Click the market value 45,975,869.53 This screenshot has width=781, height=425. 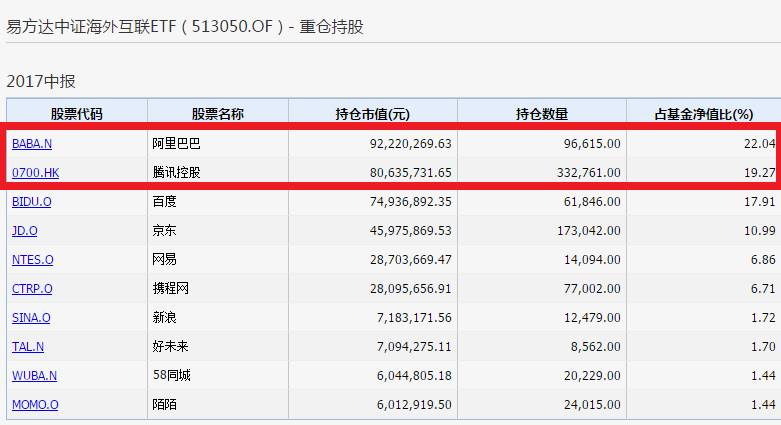pyautogui.click(x=410, y=231)
